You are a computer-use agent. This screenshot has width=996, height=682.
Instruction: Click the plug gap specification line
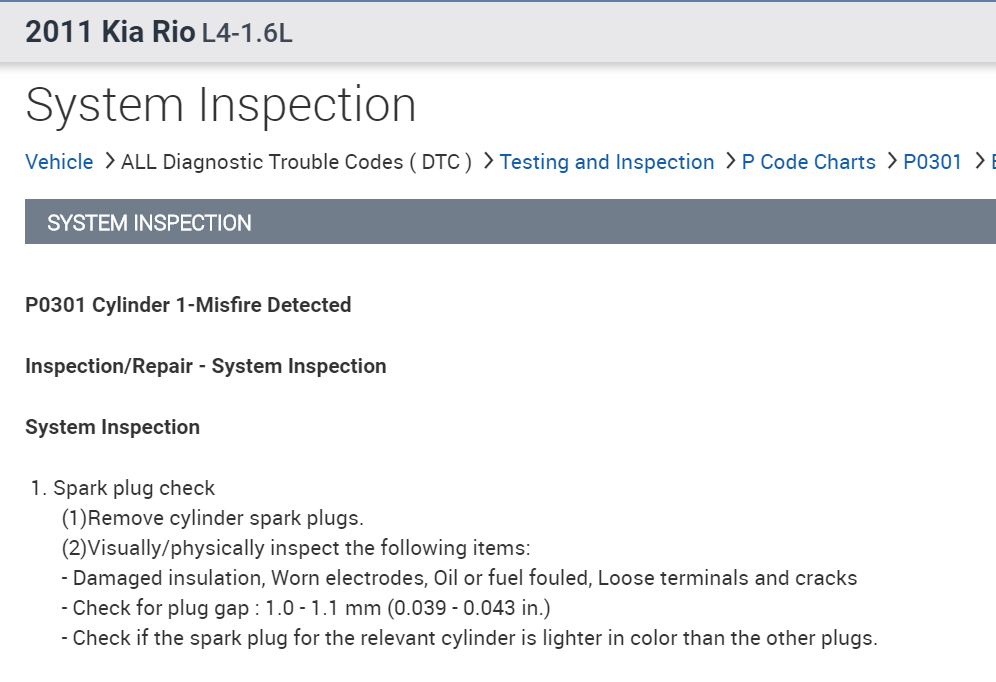click(311, 608)
